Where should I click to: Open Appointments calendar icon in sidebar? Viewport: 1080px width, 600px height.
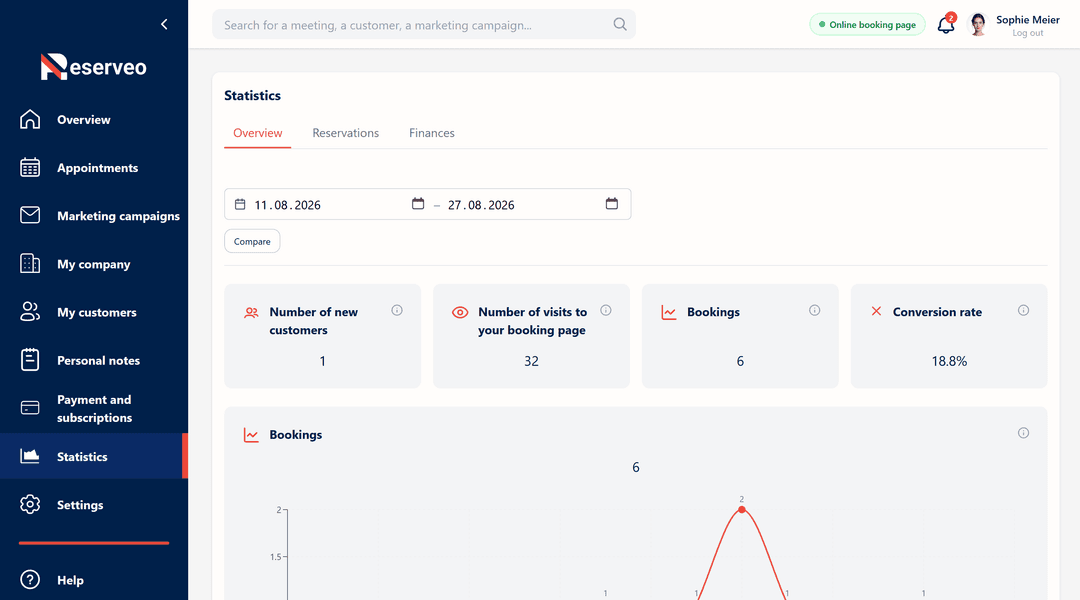(30, 167)
